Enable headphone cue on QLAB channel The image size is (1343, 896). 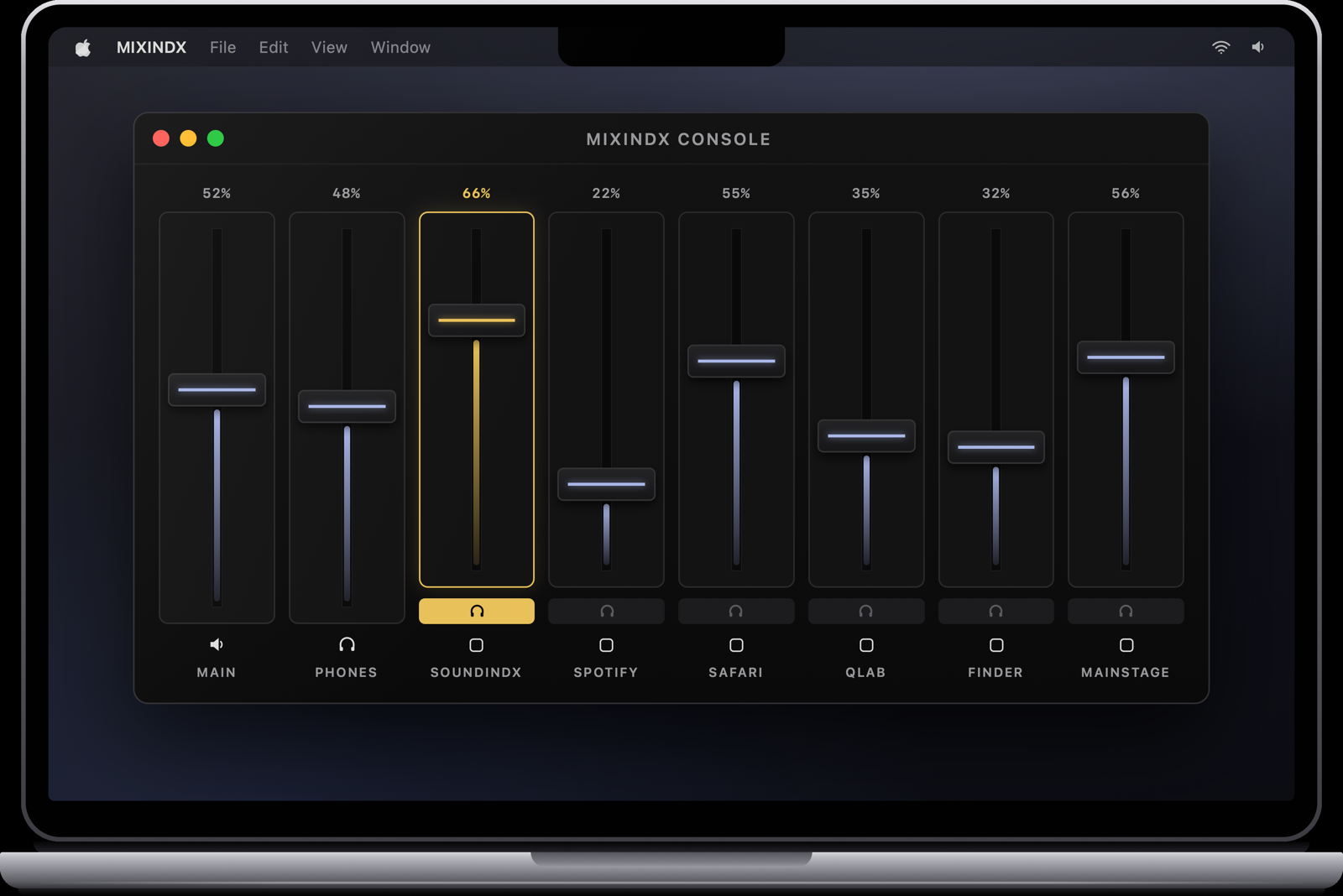[866, 611]
